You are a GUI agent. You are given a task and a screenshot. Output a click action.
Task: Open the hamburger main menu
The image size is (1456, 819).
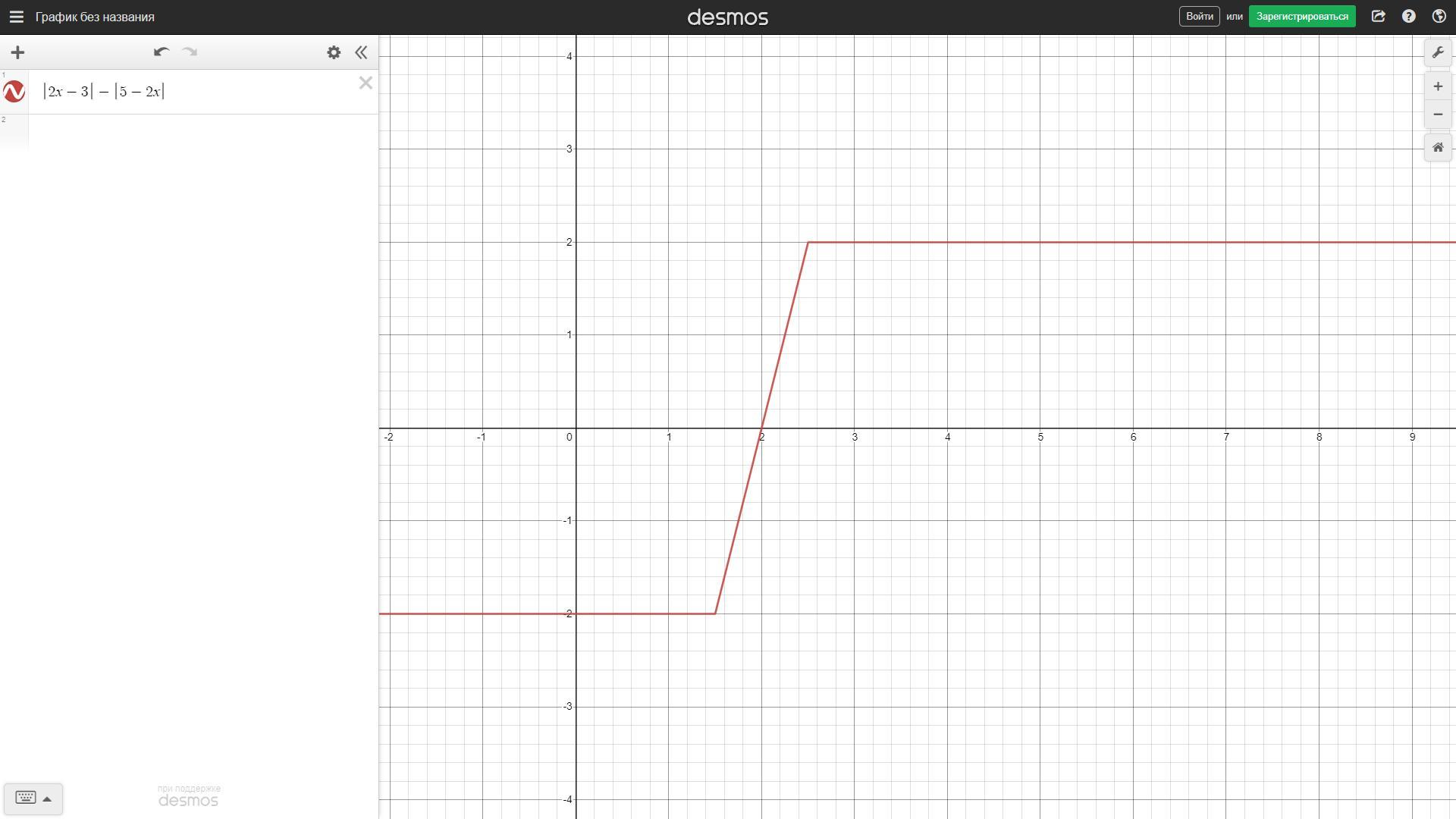pyautogui.click(x=16, y=17)
